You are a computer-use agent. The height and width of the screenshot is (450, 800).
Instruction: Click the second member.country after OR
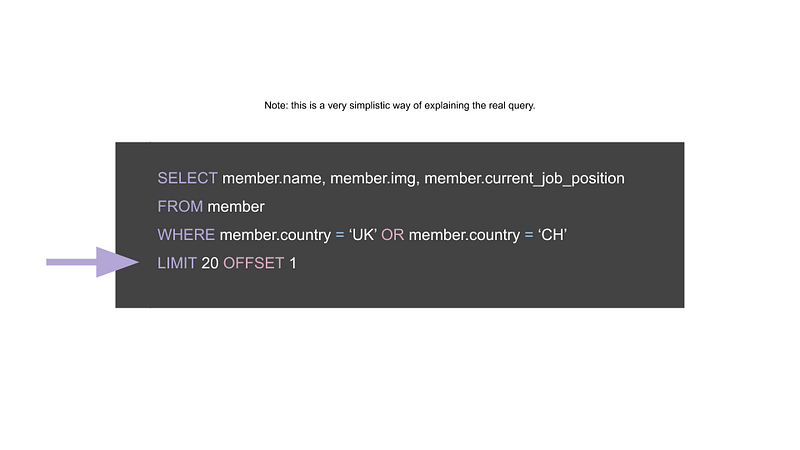pos(464,235)
